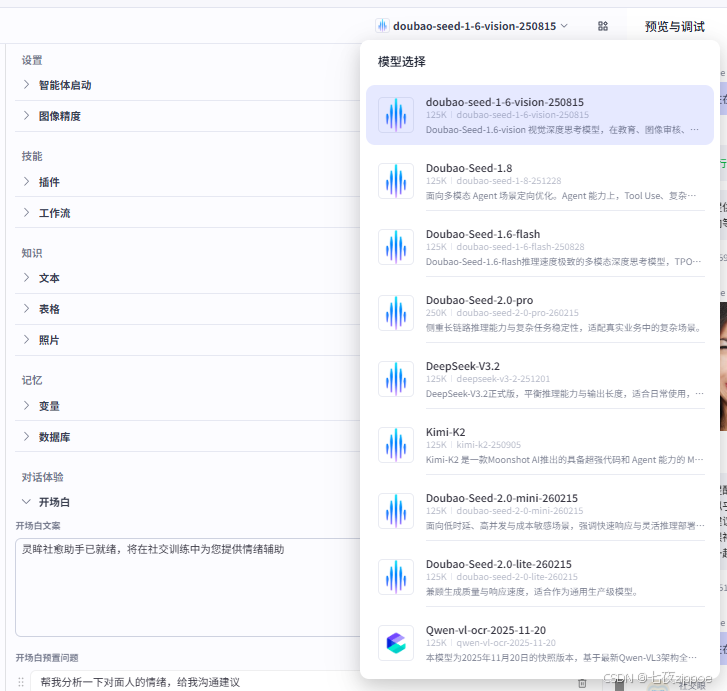Select the Kimi-K2 model

[540, 445]
